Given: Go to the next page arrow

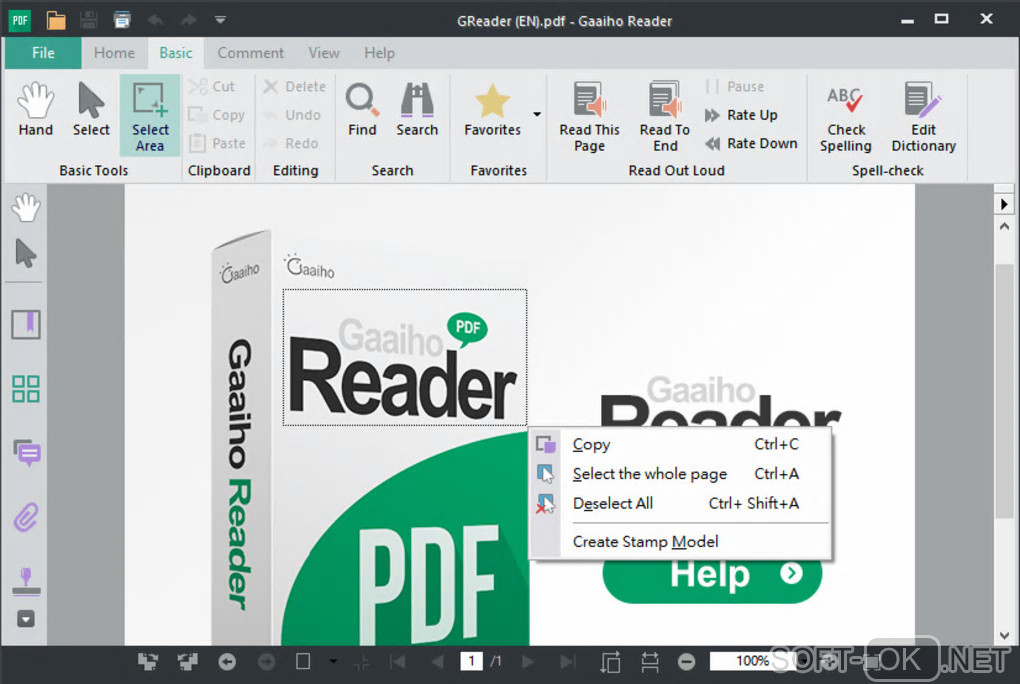Looking at the screenshot, I should pyautogui.click(x=528, y=662).
